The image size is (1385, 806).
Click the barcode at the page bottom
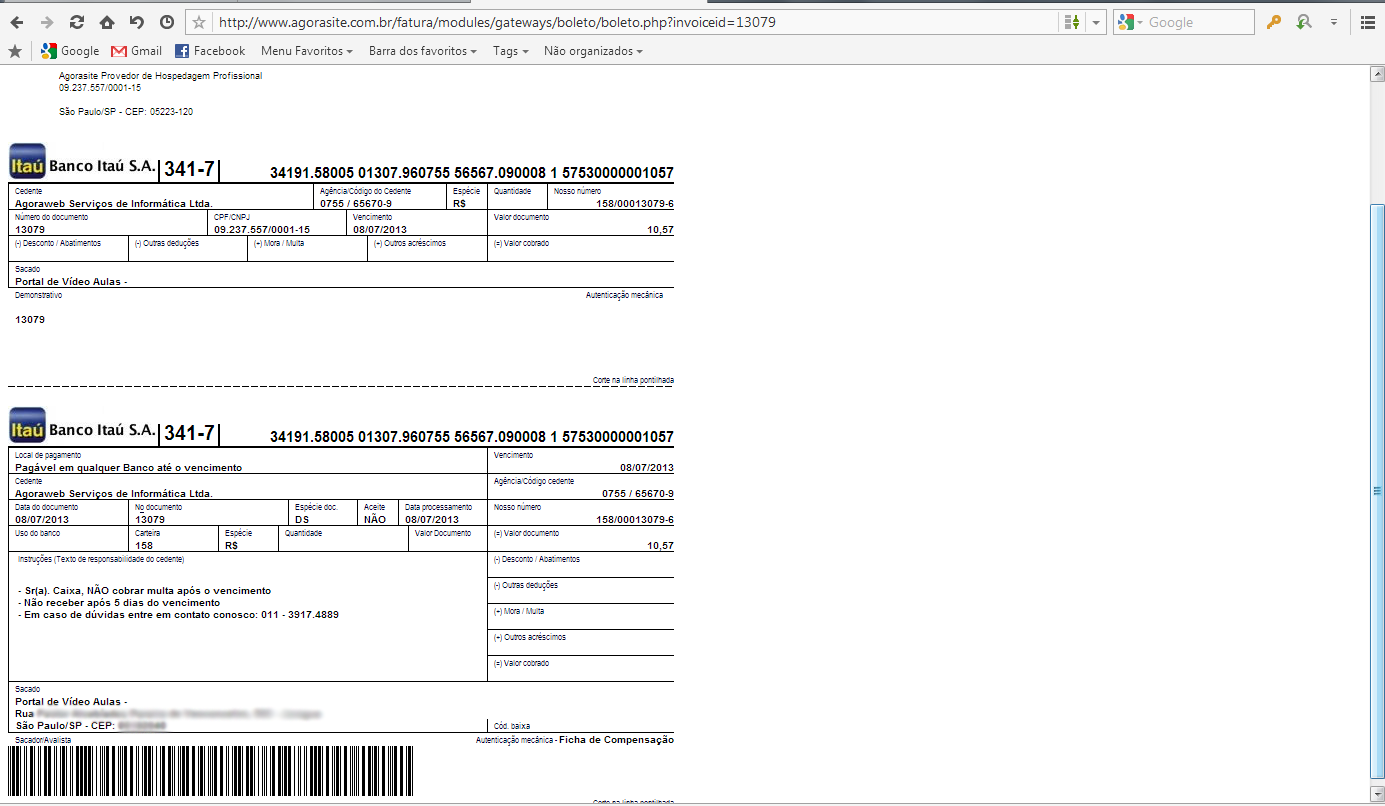[x=211, y=771]
